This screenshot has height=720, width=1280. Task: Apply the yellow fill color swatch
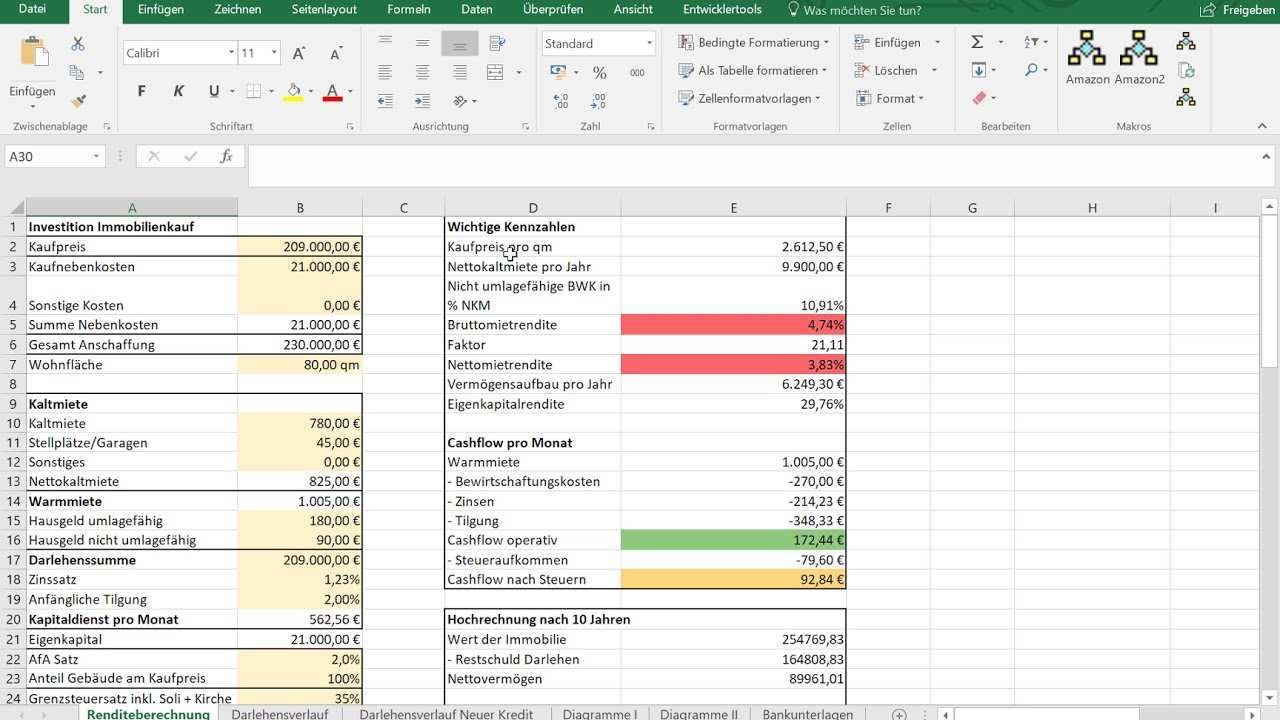pyautogui.click(x=294, y=92)
